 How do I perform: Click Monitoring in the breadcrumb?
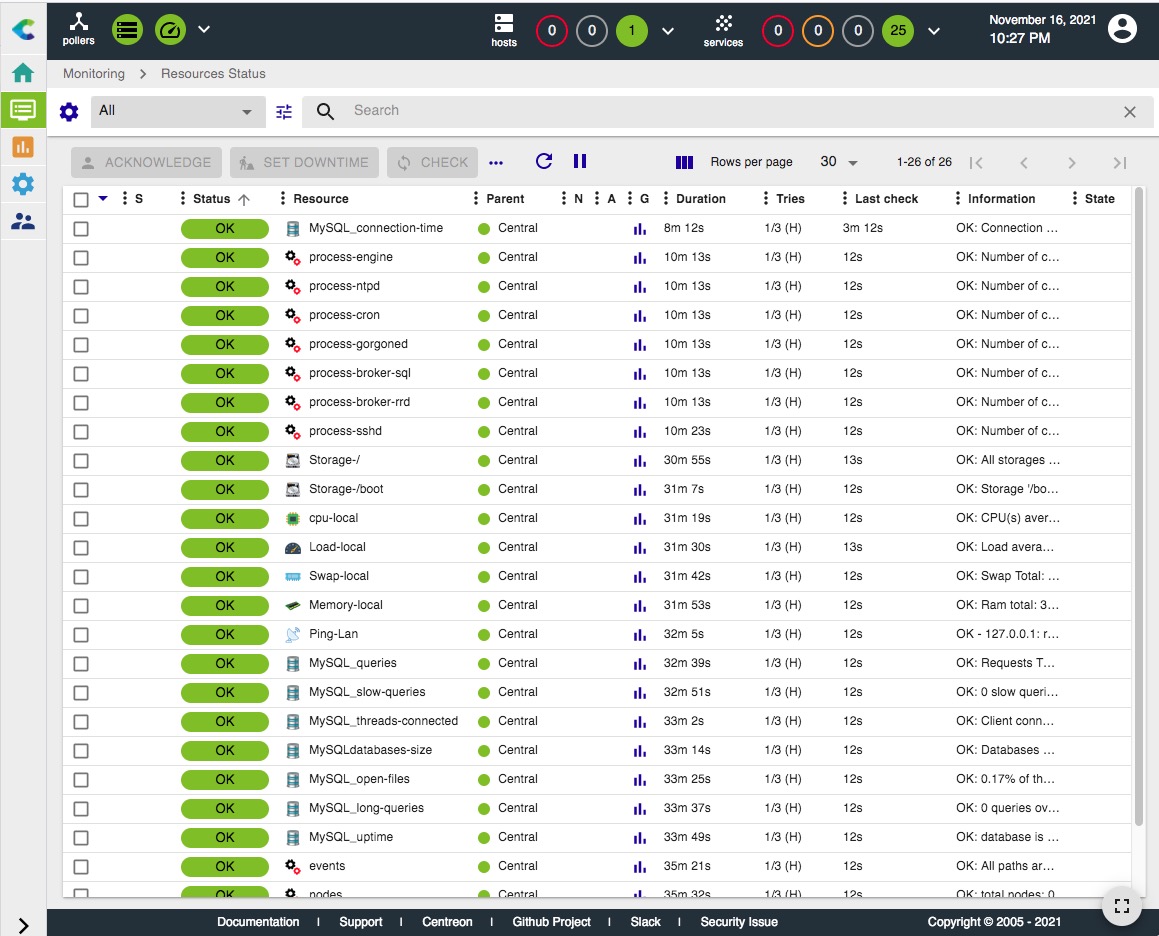94,74
